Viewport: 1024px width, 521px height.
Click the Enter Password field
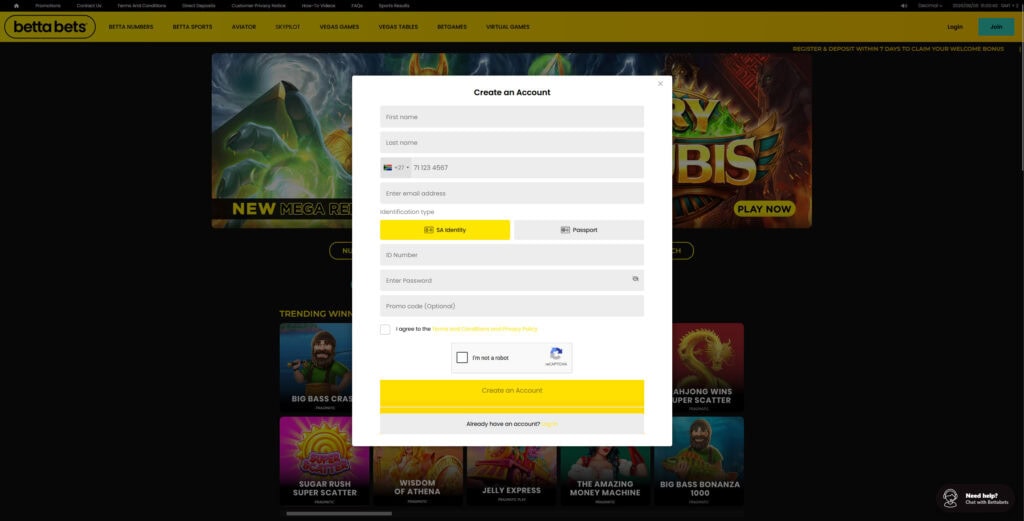(511, 280)
